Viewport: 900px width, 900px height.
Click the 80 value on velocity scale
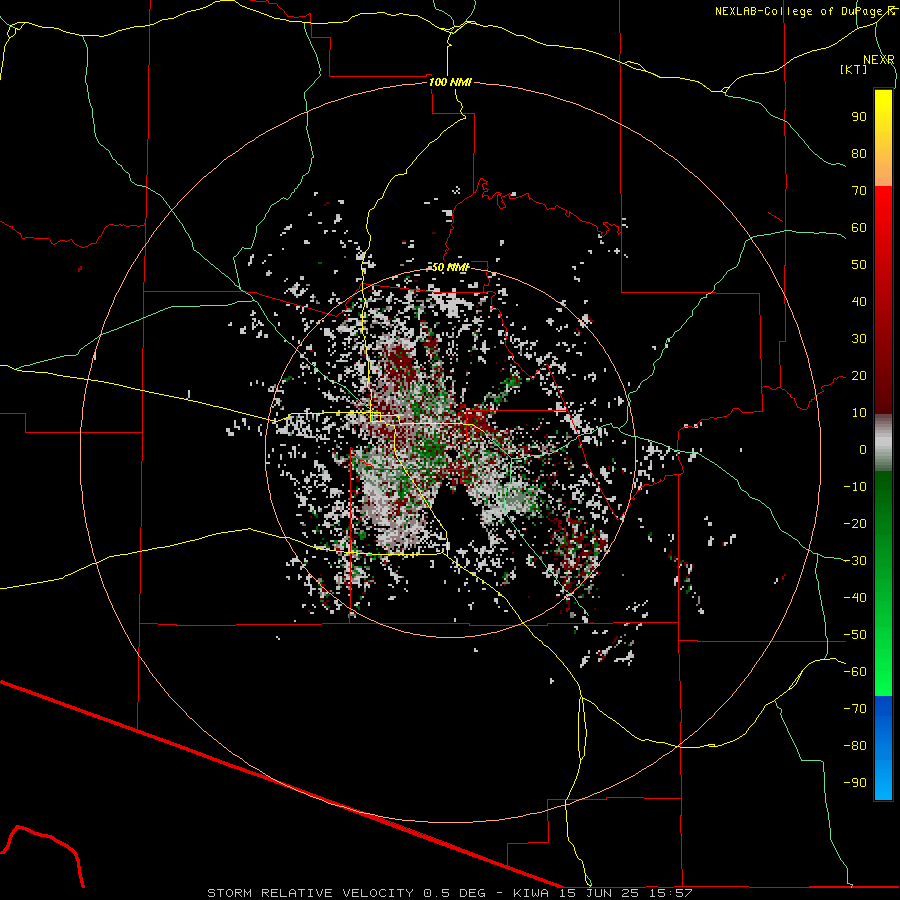[x=859, y=153]
